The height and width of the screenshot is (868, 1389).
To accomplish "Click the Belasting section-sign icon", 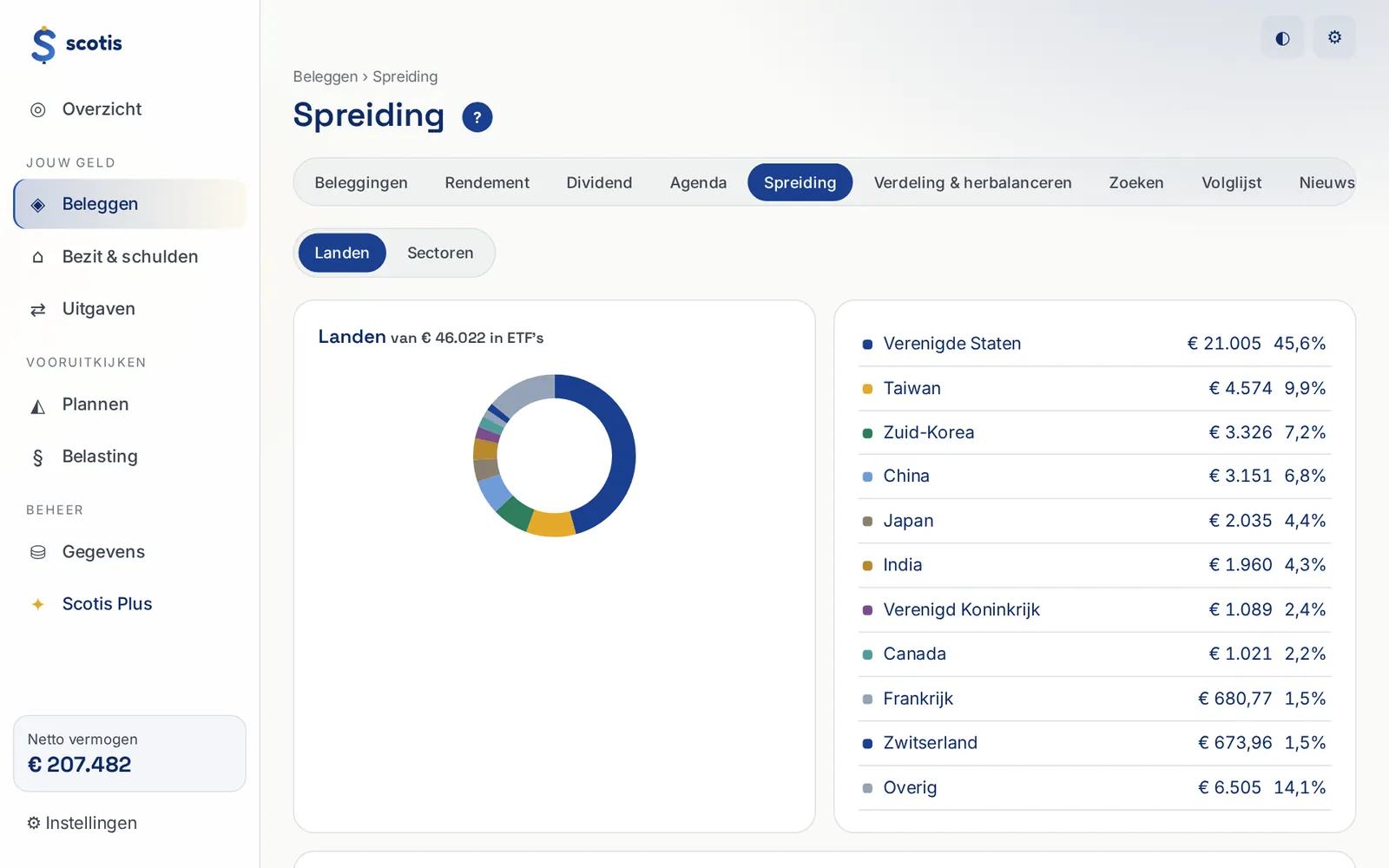I will pyautogui.click(x=38, y=457).
